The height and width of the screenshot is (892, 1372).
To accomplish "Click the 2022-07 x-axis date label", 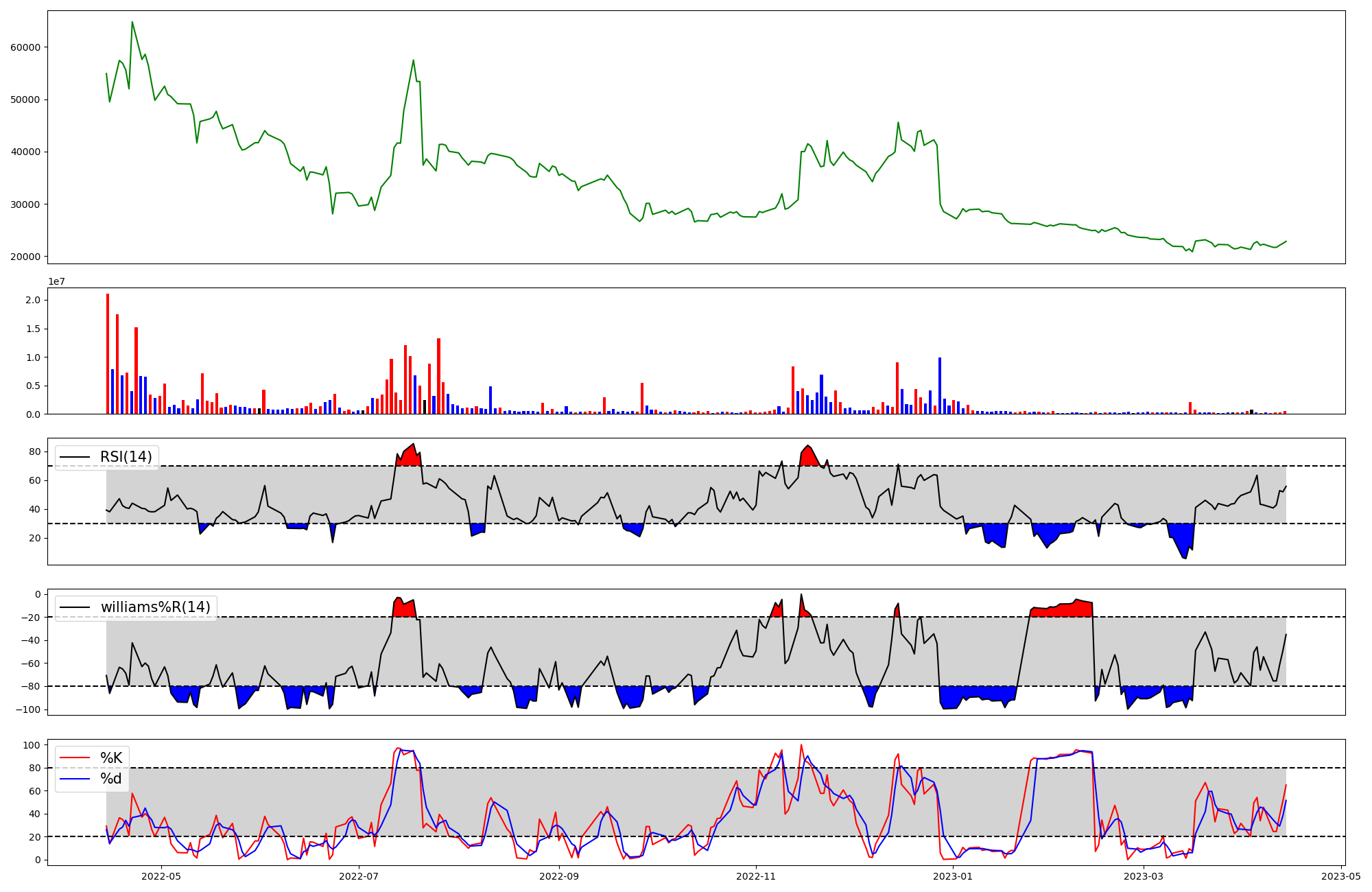I will (x=359, y=876).
